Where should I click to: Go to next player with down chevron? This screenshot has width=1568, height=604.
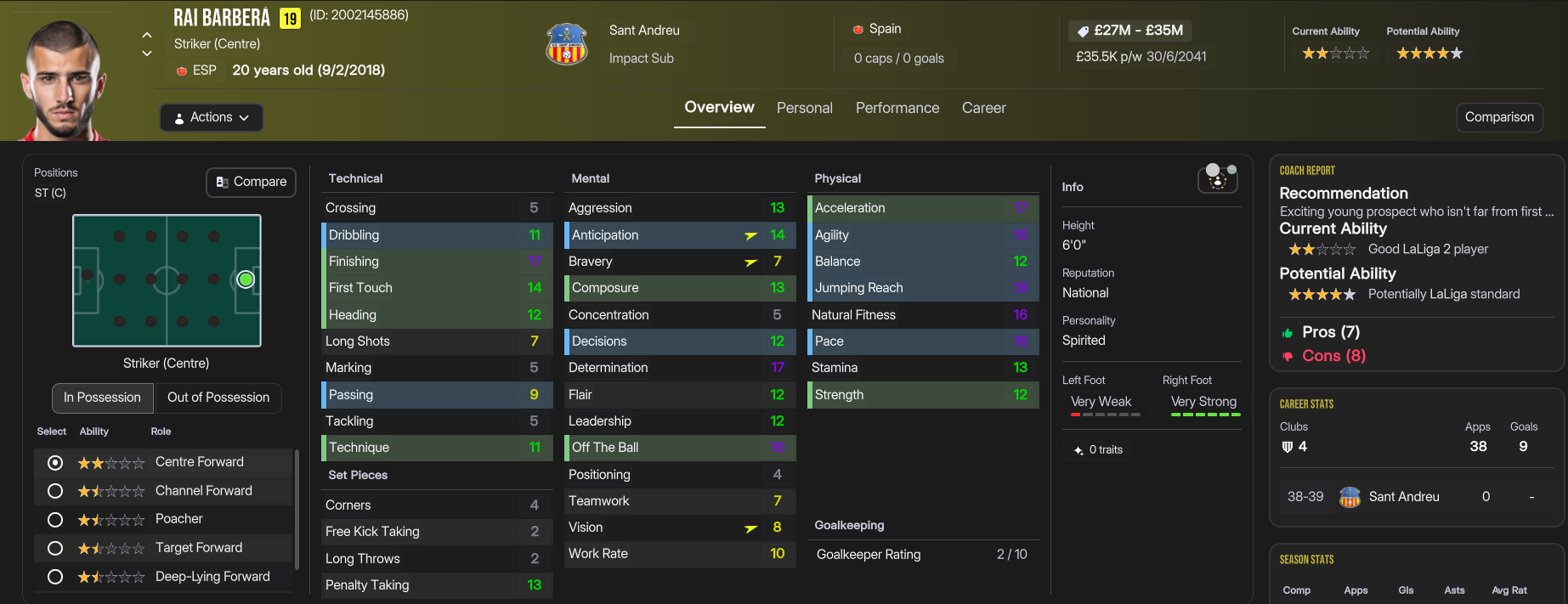point(147,54)
